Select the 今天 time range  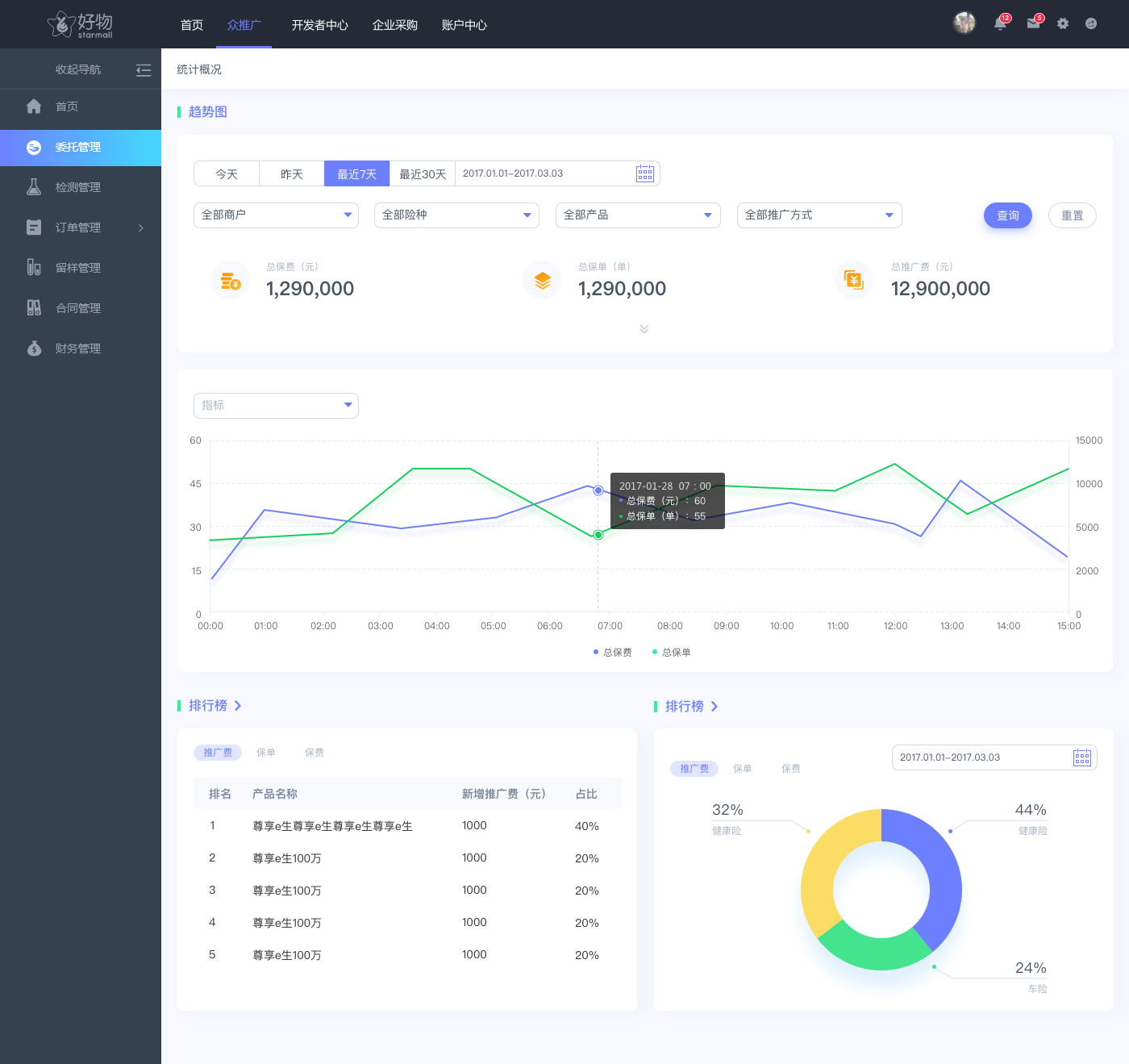coord(227,173)
